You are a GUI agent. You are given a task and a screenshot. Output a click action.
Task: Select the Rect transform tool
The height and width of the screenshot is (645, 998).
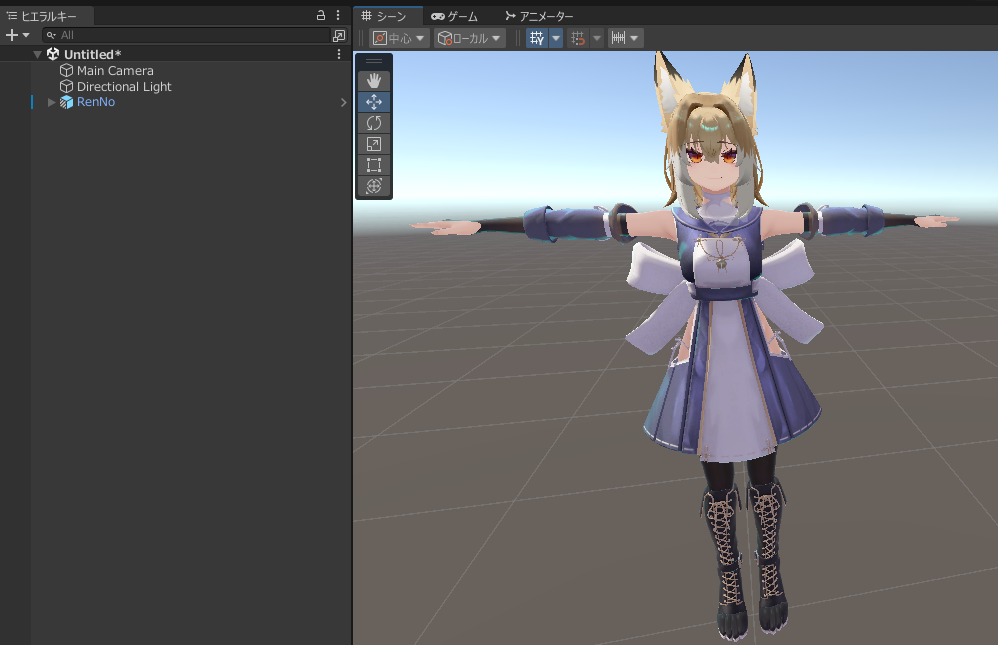tap(374, 165)
